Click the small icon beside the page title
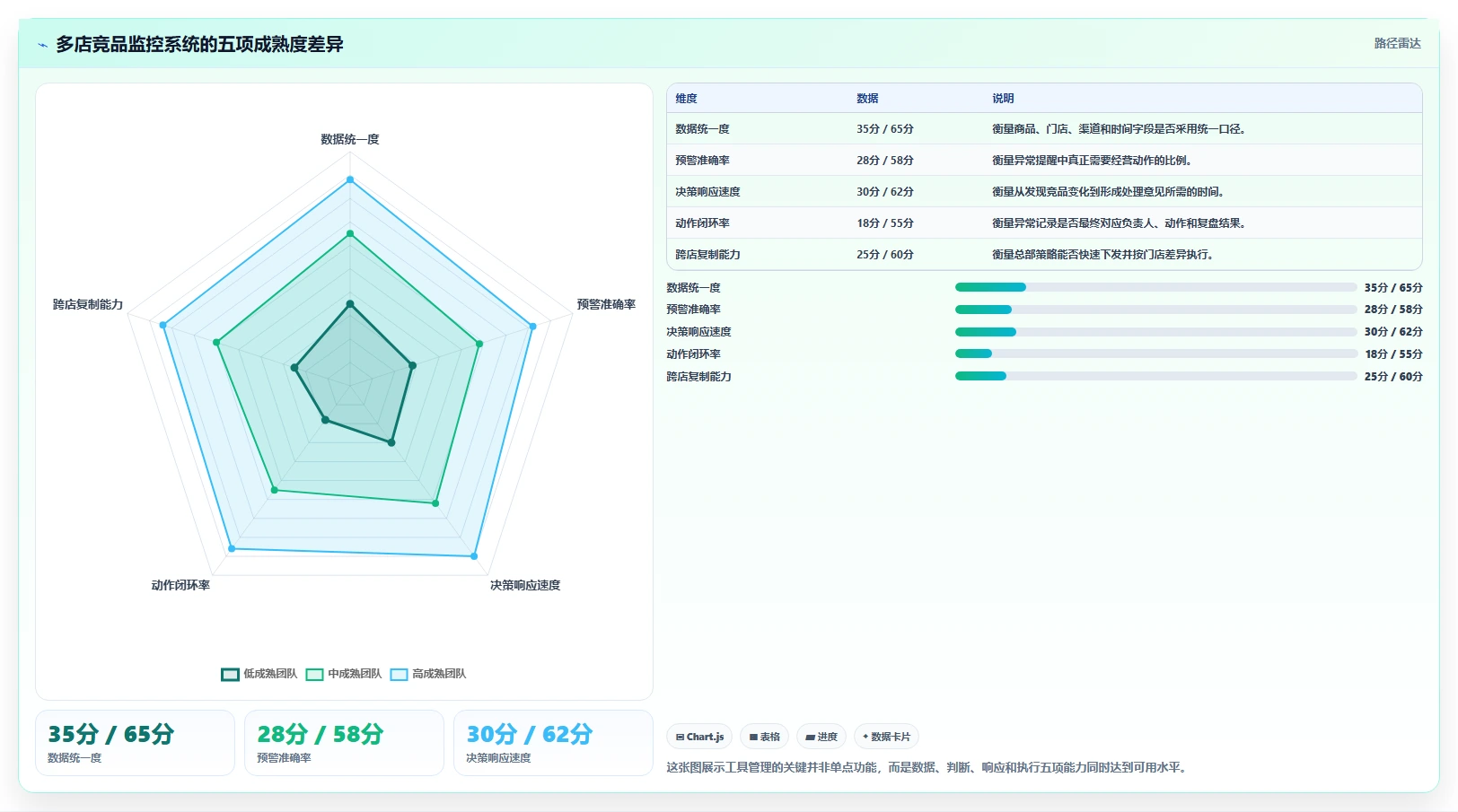 [42, 45]
